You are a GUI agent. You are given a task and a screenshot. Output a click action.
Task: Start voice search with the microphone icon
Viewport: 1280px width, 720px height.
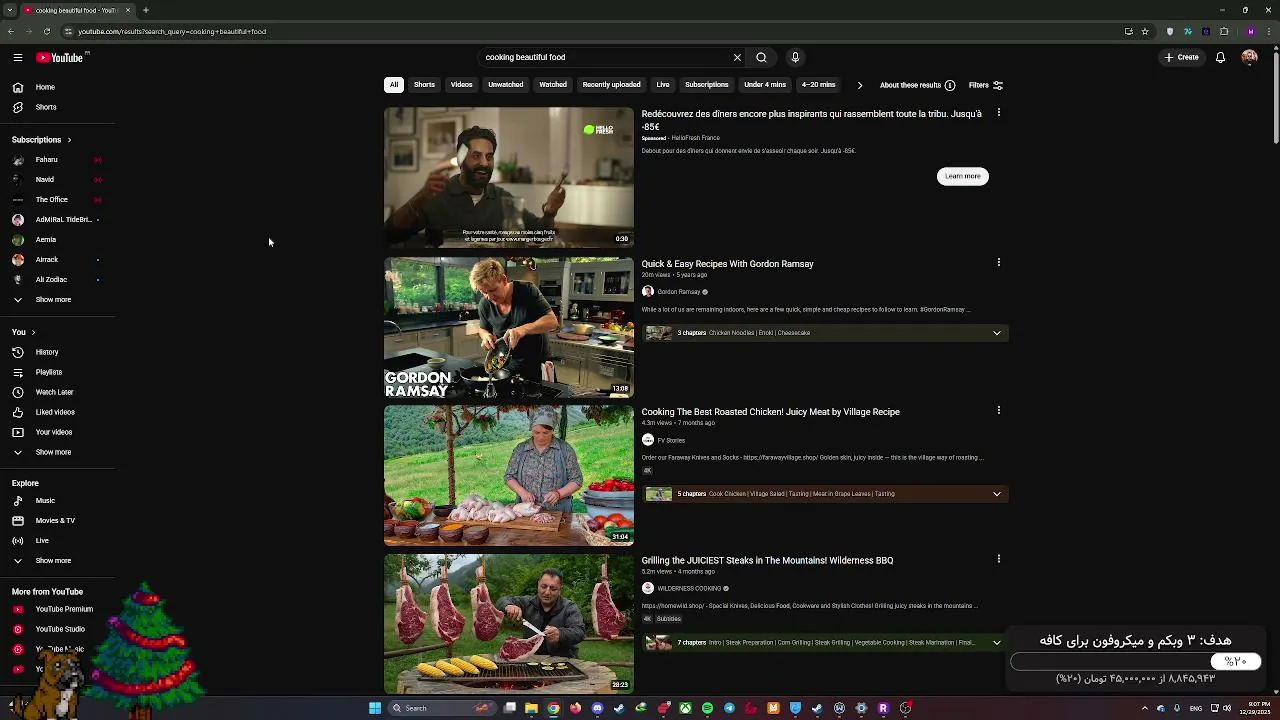795,58
